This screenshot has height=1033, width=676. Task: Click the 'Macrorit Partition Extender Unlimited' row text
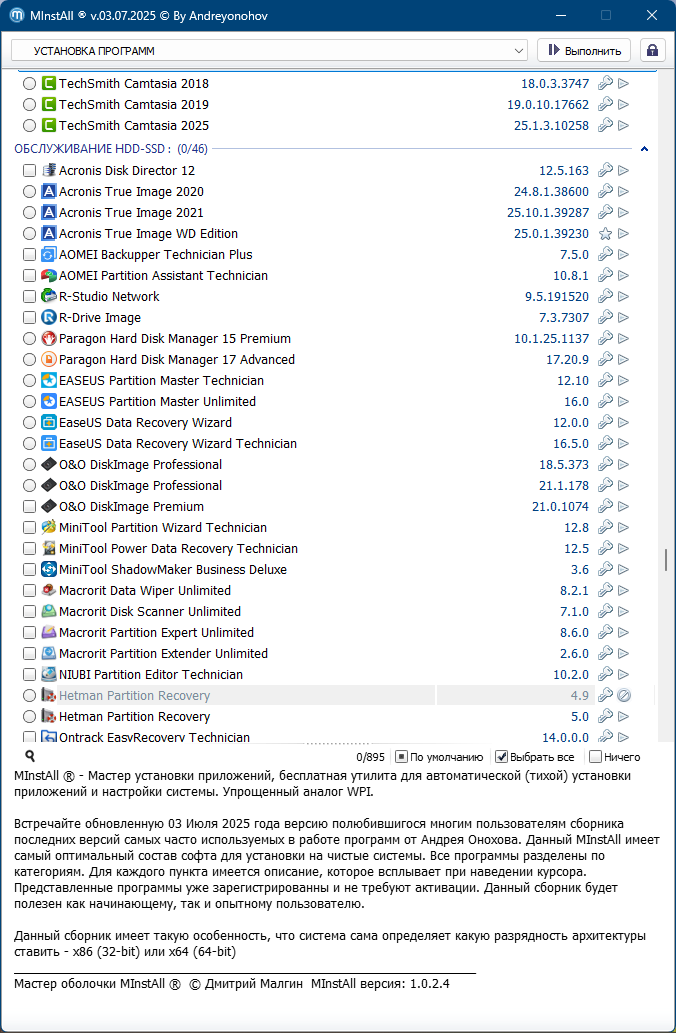(x=163, y=654)
